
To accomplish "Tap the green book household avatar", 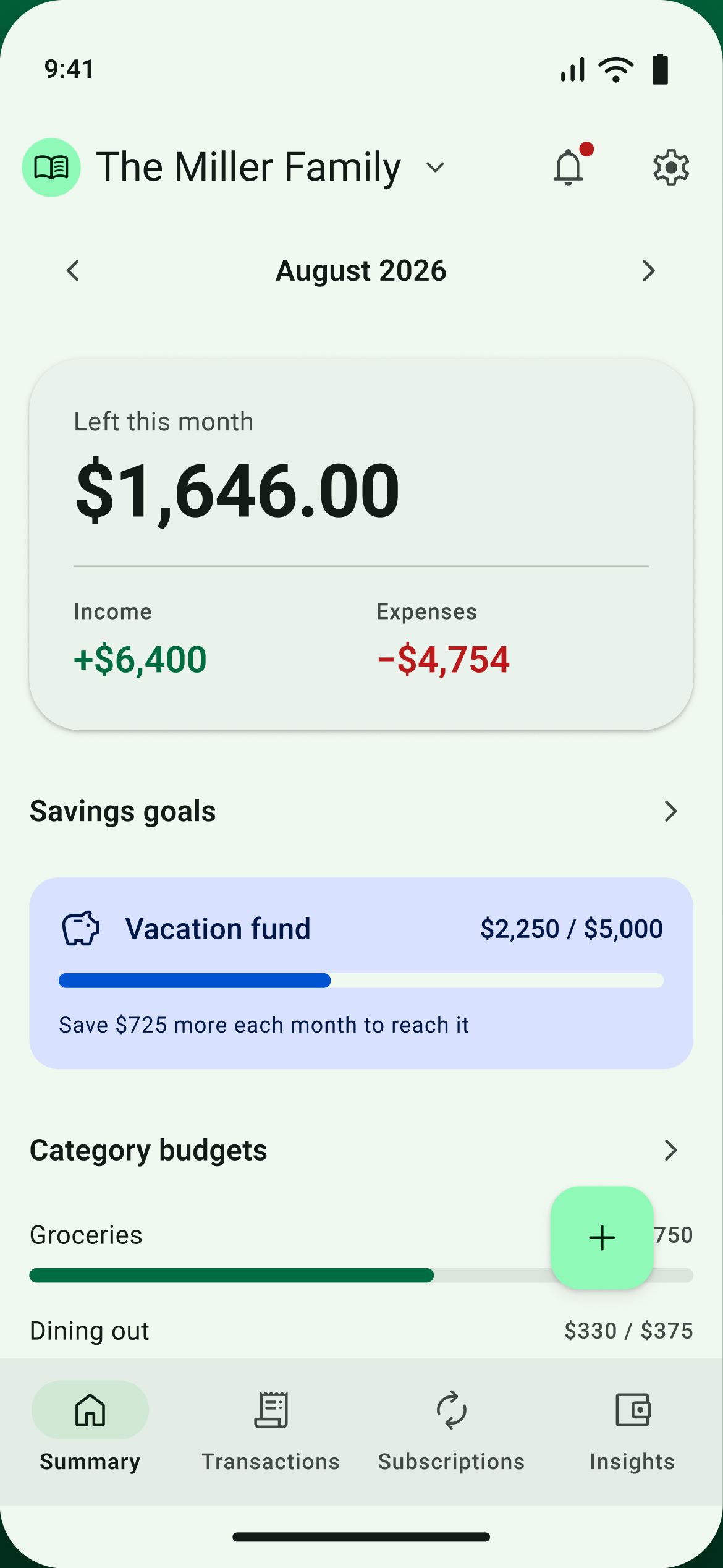I will point(51,168).
